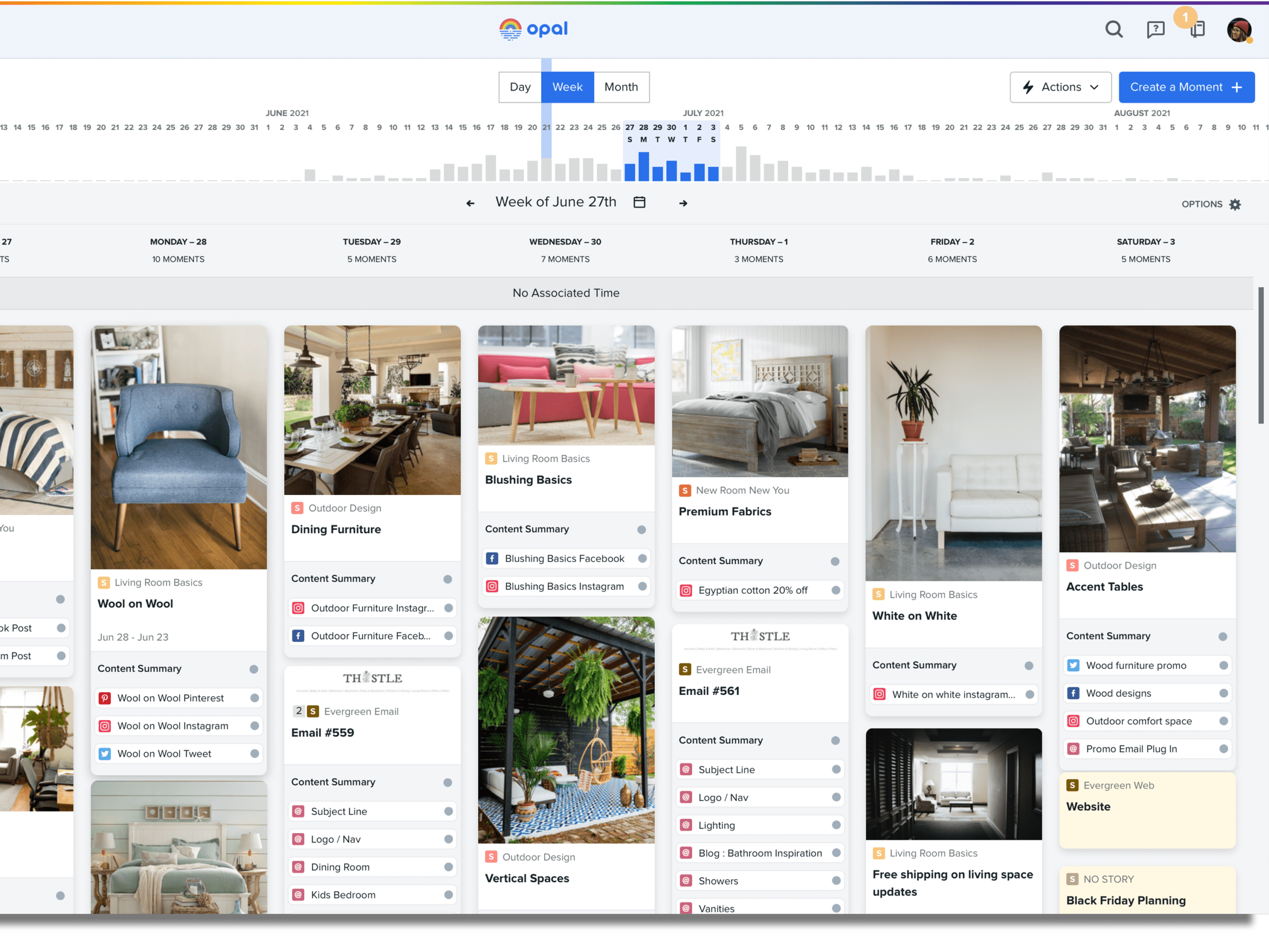Toggle status dot for Wool on Wool Pinterest
The width and height of the screenshot is (1269, 952).
tap(254, 698)
